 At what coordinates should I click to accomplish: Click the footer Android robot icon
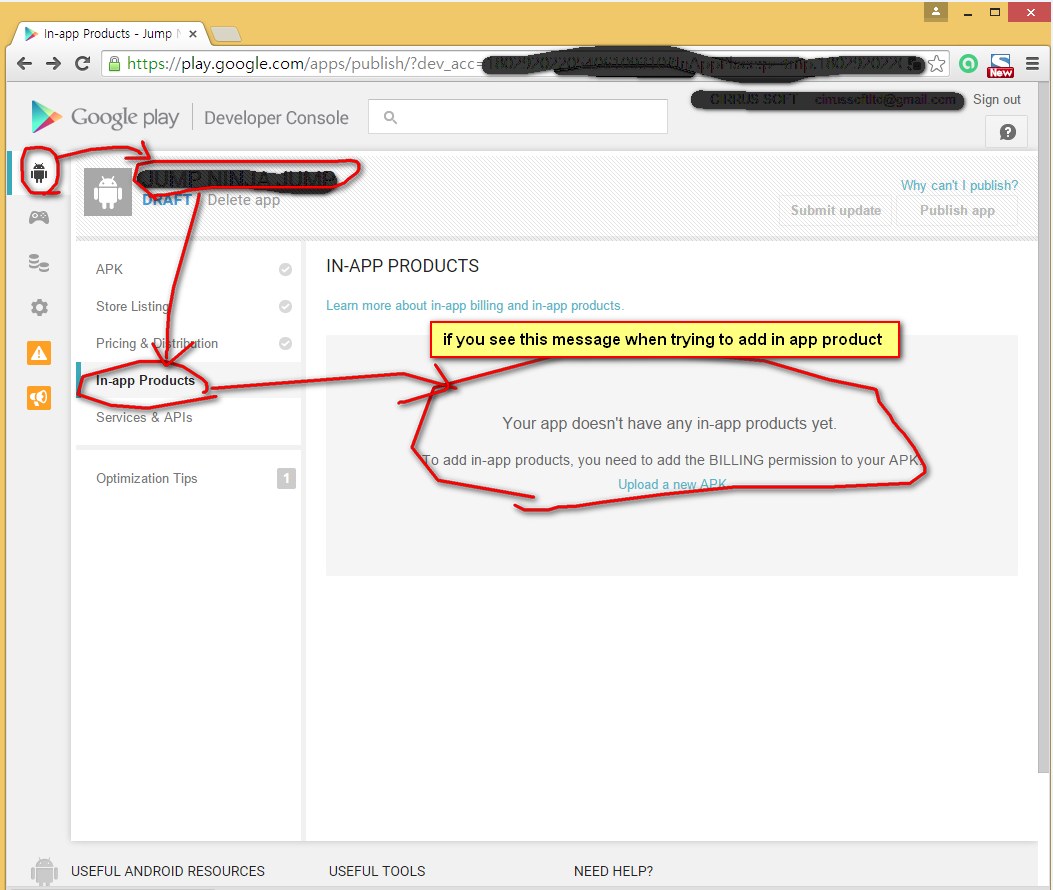44,871
